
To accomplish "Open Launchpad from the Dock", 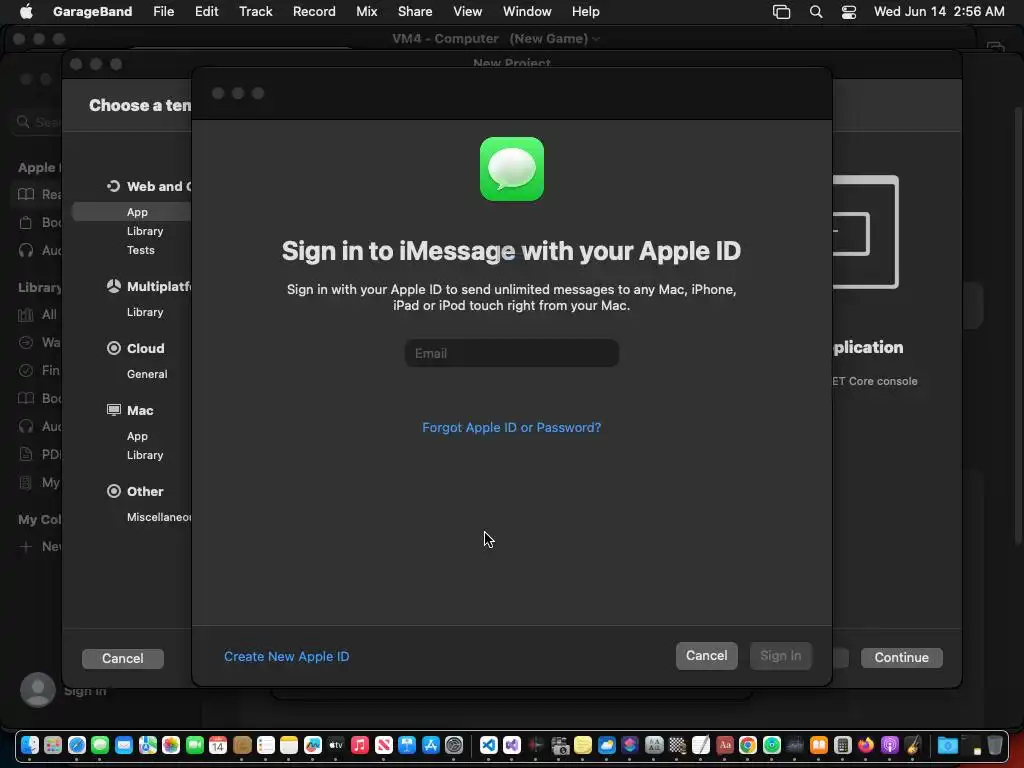I will pyautogui.click(x=53, y=745).
